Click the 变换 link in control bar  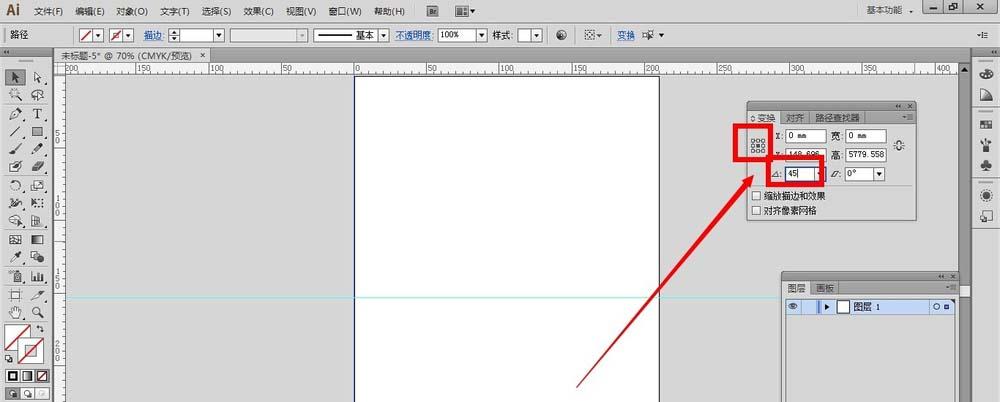[x=626, y=36]
